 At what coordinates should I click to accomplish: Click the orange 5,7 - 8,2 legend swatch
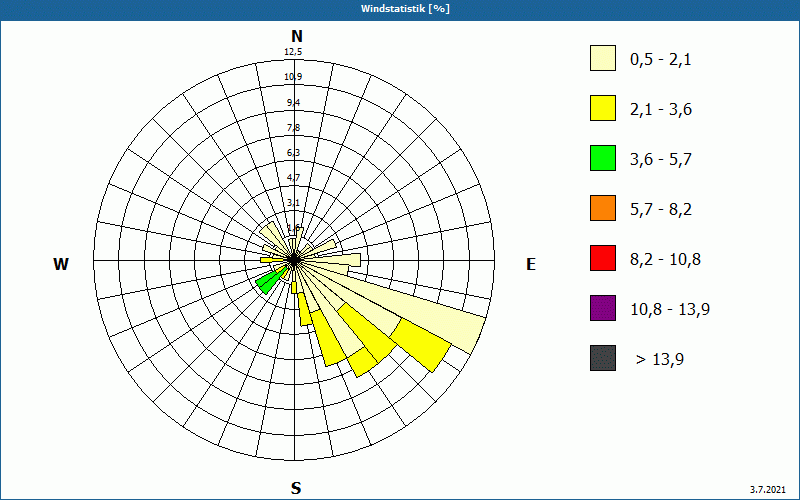coord(603,208)
